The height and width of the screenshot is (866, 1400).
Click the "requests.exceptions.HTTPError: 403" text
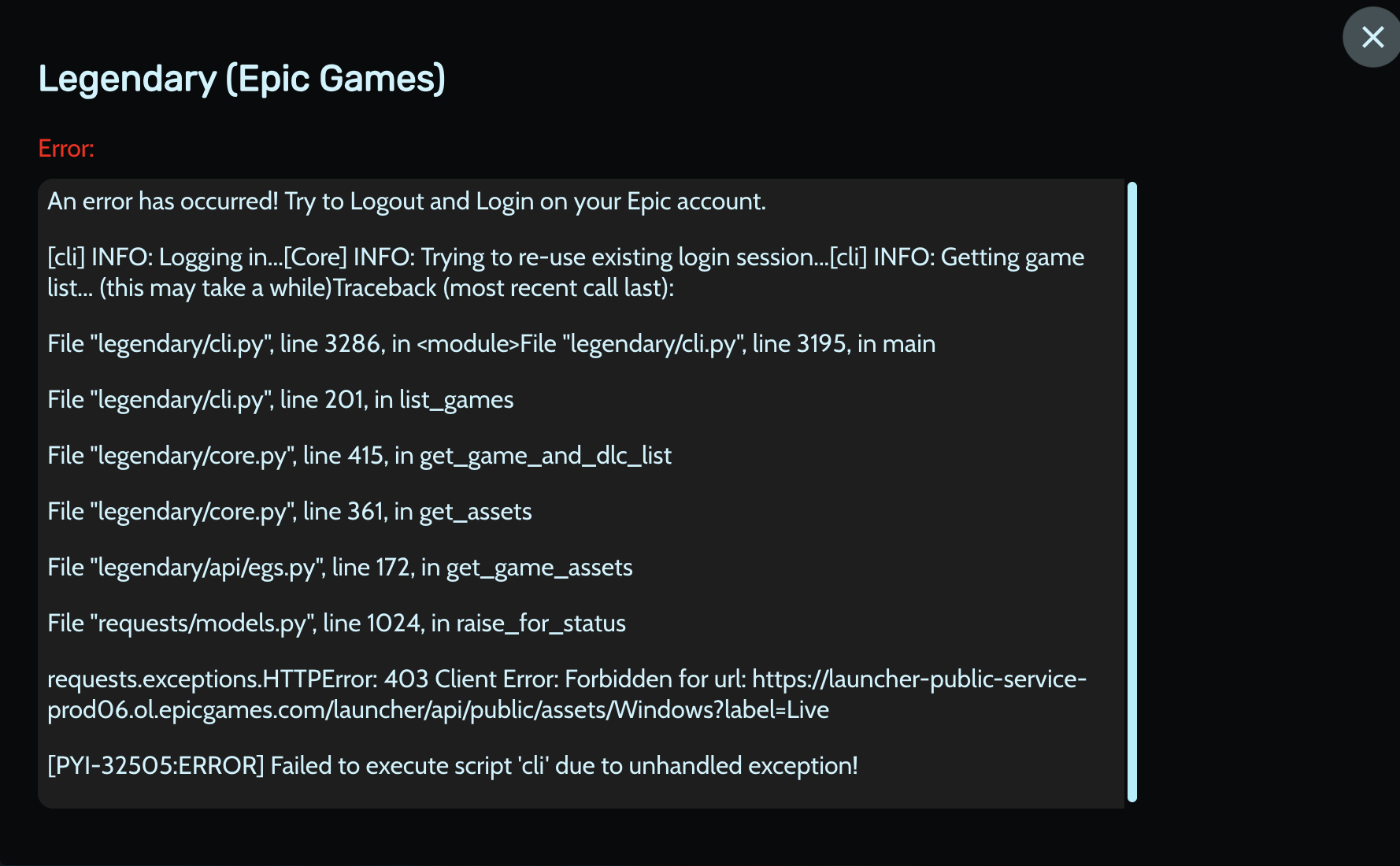[x=238, y=679]
